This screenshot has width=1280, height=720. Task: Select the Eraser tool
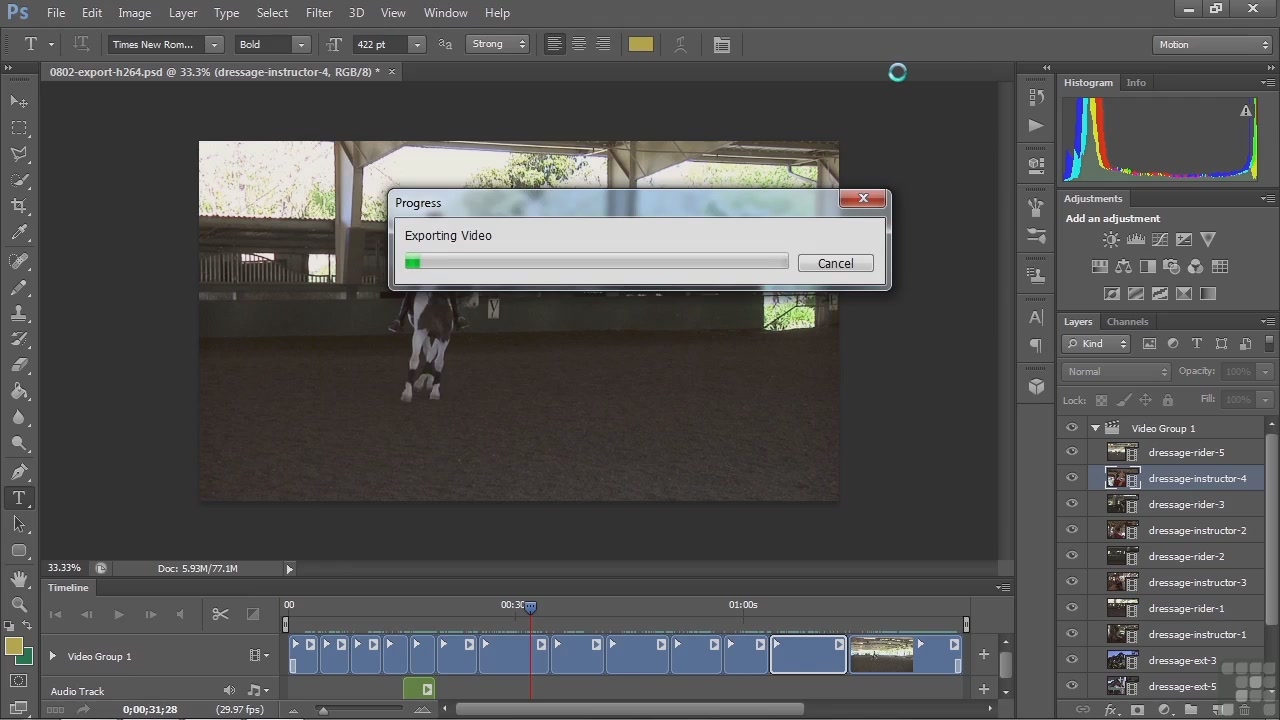[x=19, y=365]
